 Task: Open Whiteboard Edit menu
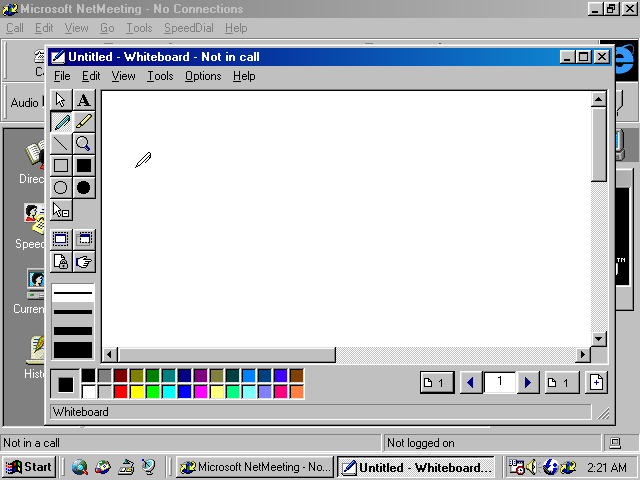pos(91,76)
